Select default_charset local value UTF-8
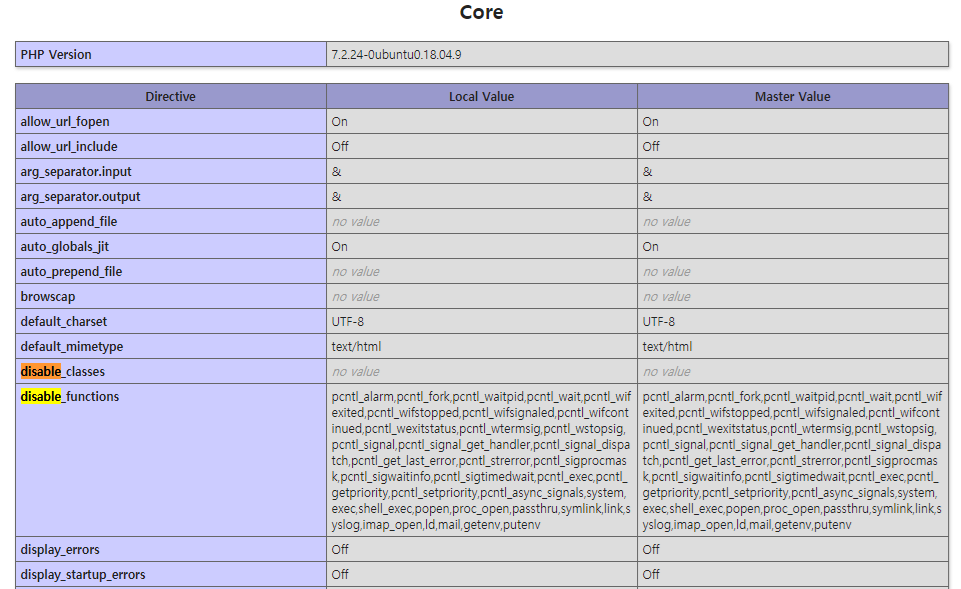 pos(348,321)
